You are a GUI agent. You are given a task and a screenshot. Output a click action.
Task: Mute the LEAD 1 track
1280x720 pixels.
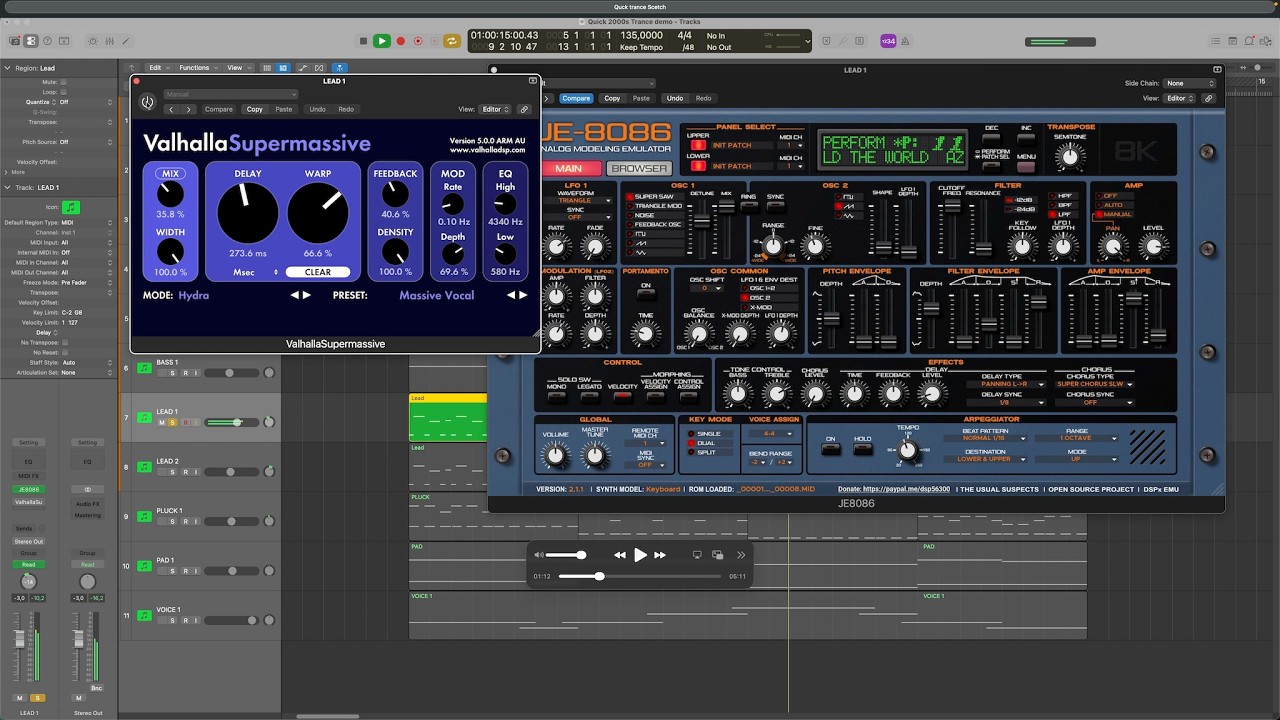162,422
